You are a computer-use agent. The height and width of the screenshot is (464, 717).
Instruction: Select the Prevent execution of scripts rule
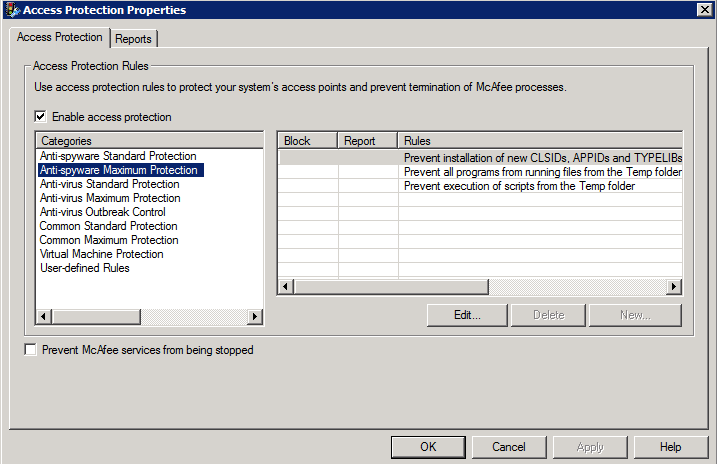click(519, 186)
